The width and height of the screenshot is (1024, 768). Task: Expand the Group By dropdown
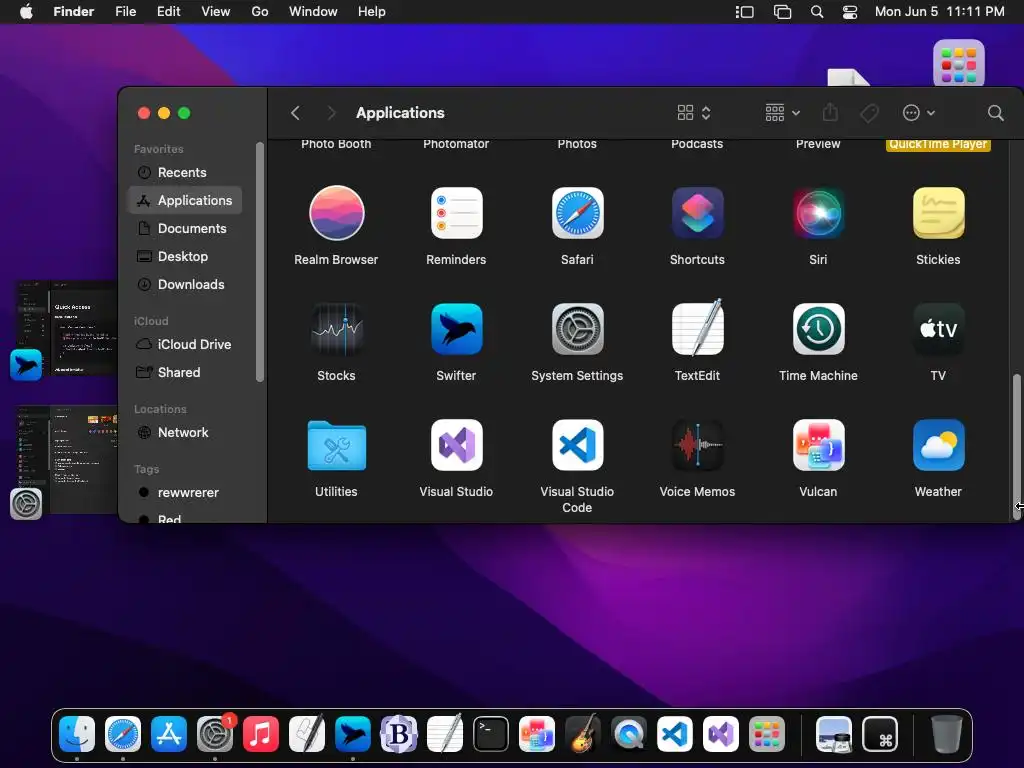tap(782, 113)
